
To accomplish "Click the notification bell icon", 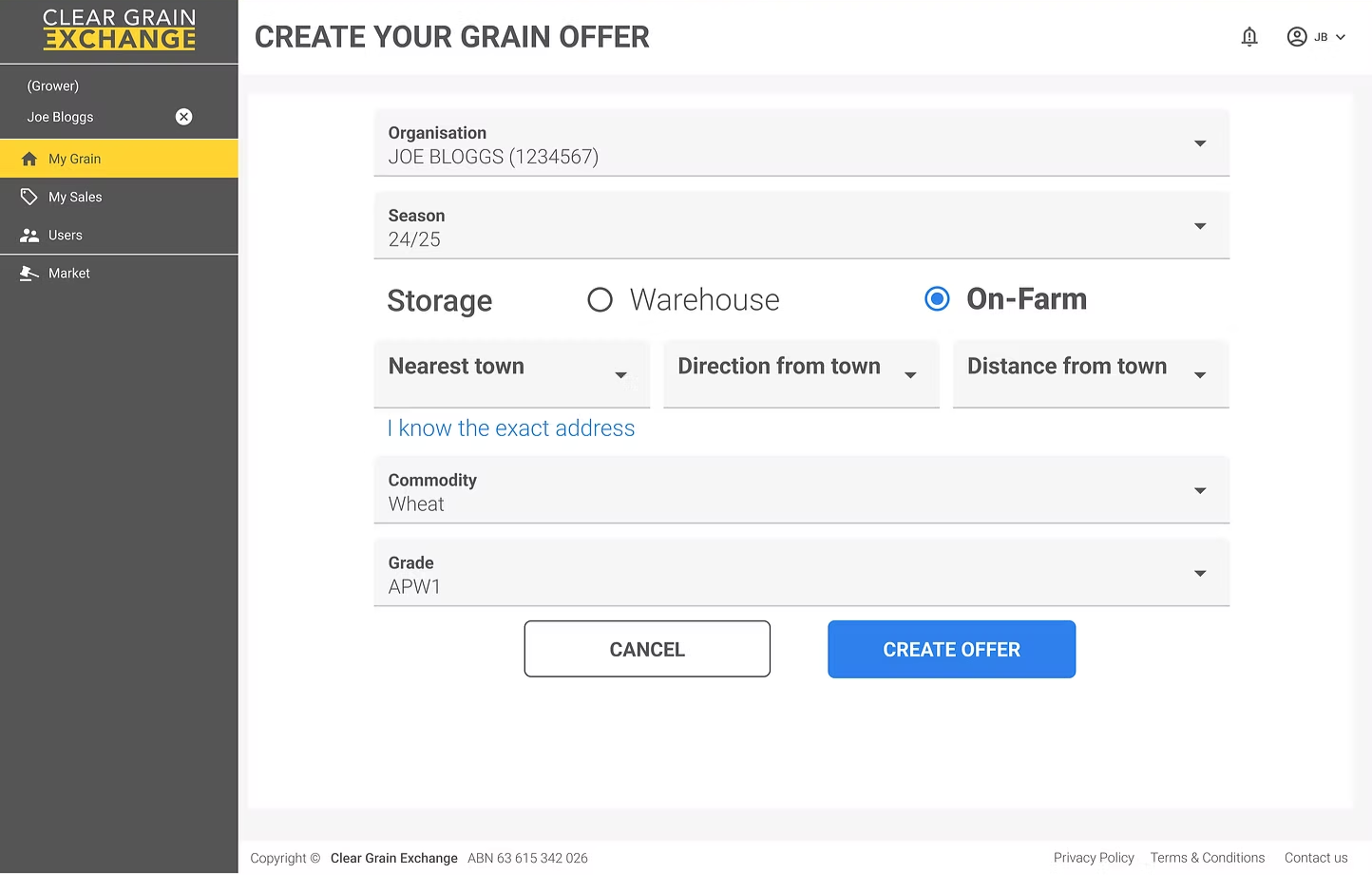I will (x=1249, y=37).
